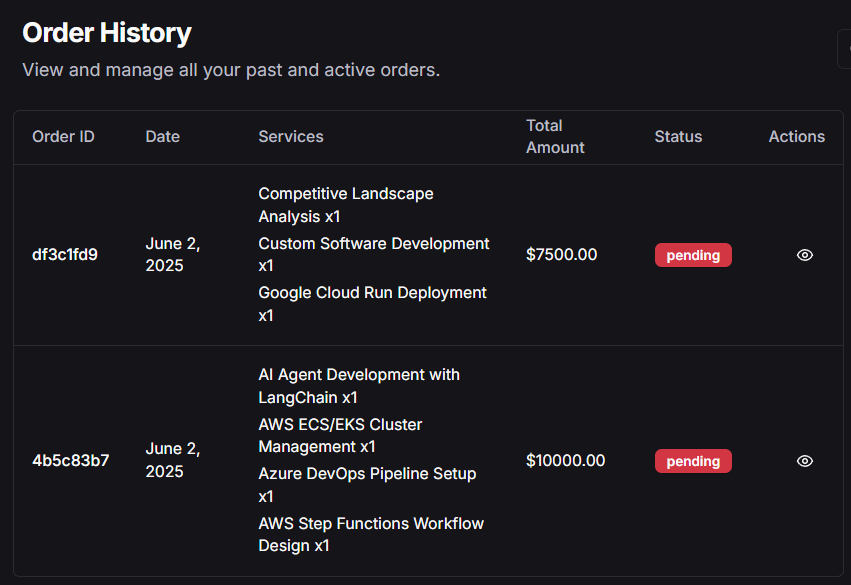Click the Status column header

pos(678,137)
